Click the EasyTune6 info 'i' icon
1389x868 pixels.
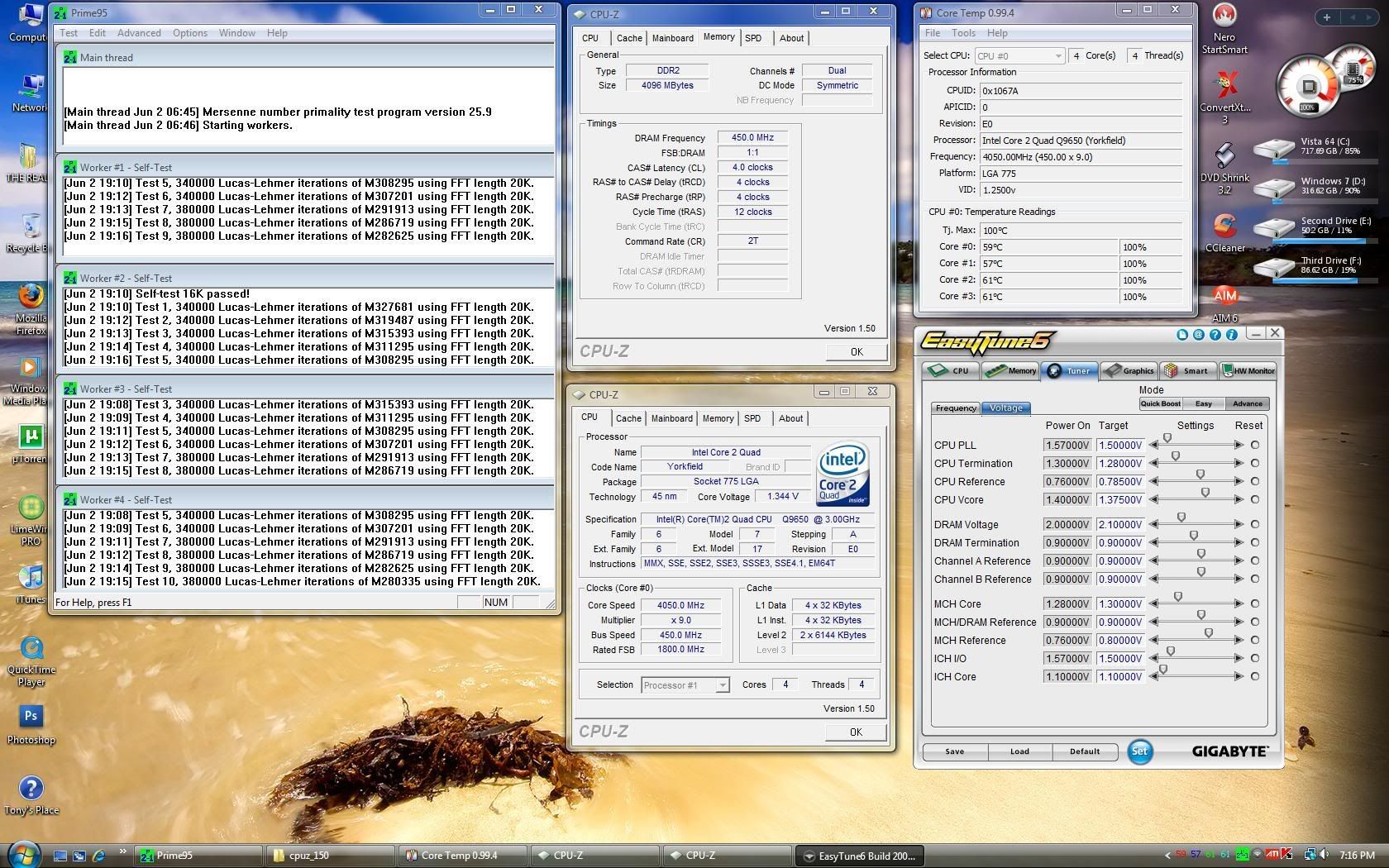1231,335
